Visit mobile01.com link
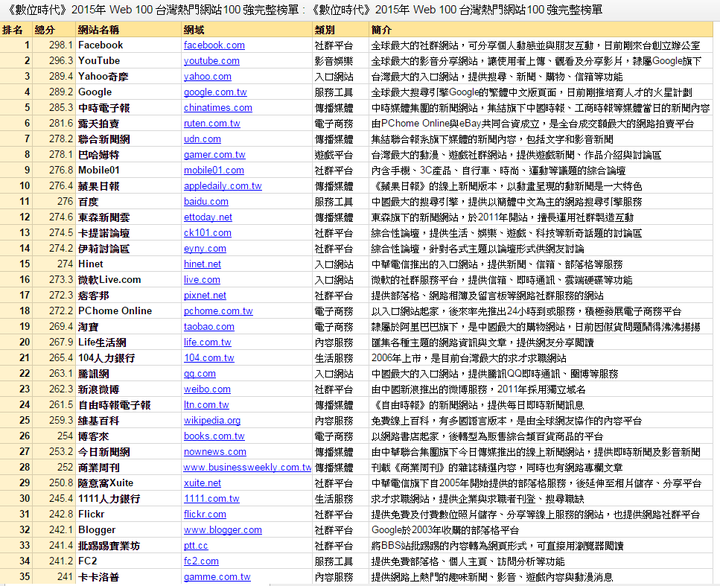The height and width of the screenshot is (586, 720). (214, 170)
